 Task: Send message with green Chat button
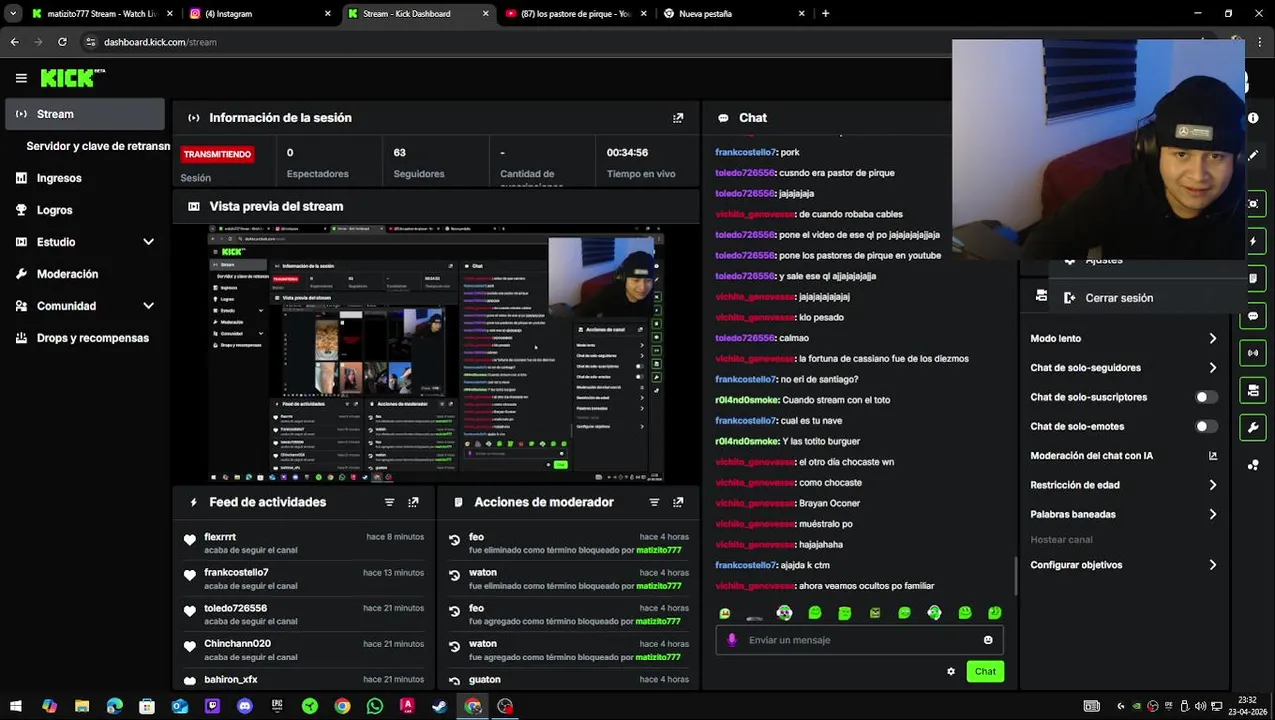click(985, 672)
